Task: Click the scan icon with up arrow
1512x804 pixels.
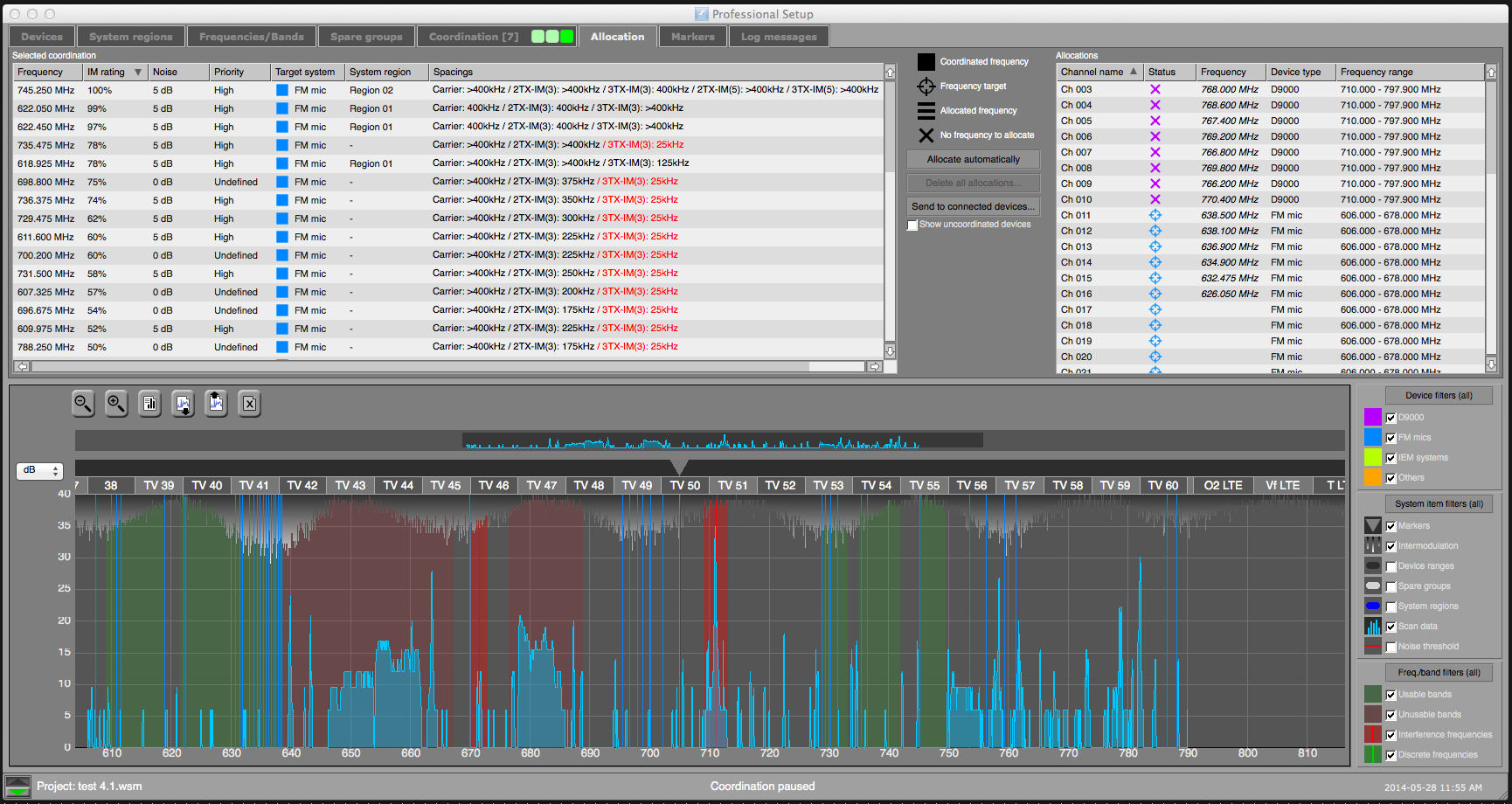Action: (216, 403)
